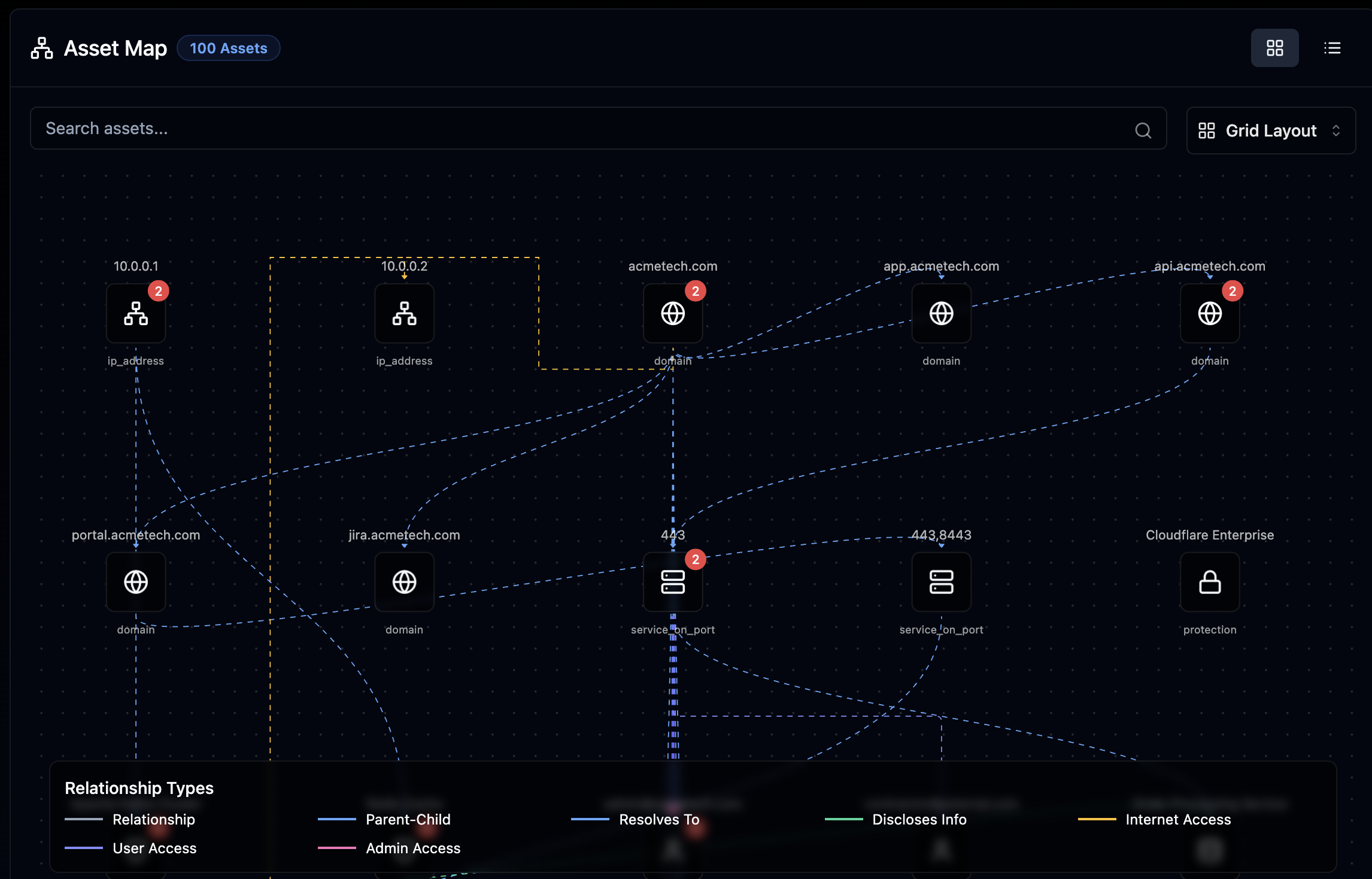Click the Asset Map header icon
This screenshot has height=879, width=1372.
coord(41,48)
